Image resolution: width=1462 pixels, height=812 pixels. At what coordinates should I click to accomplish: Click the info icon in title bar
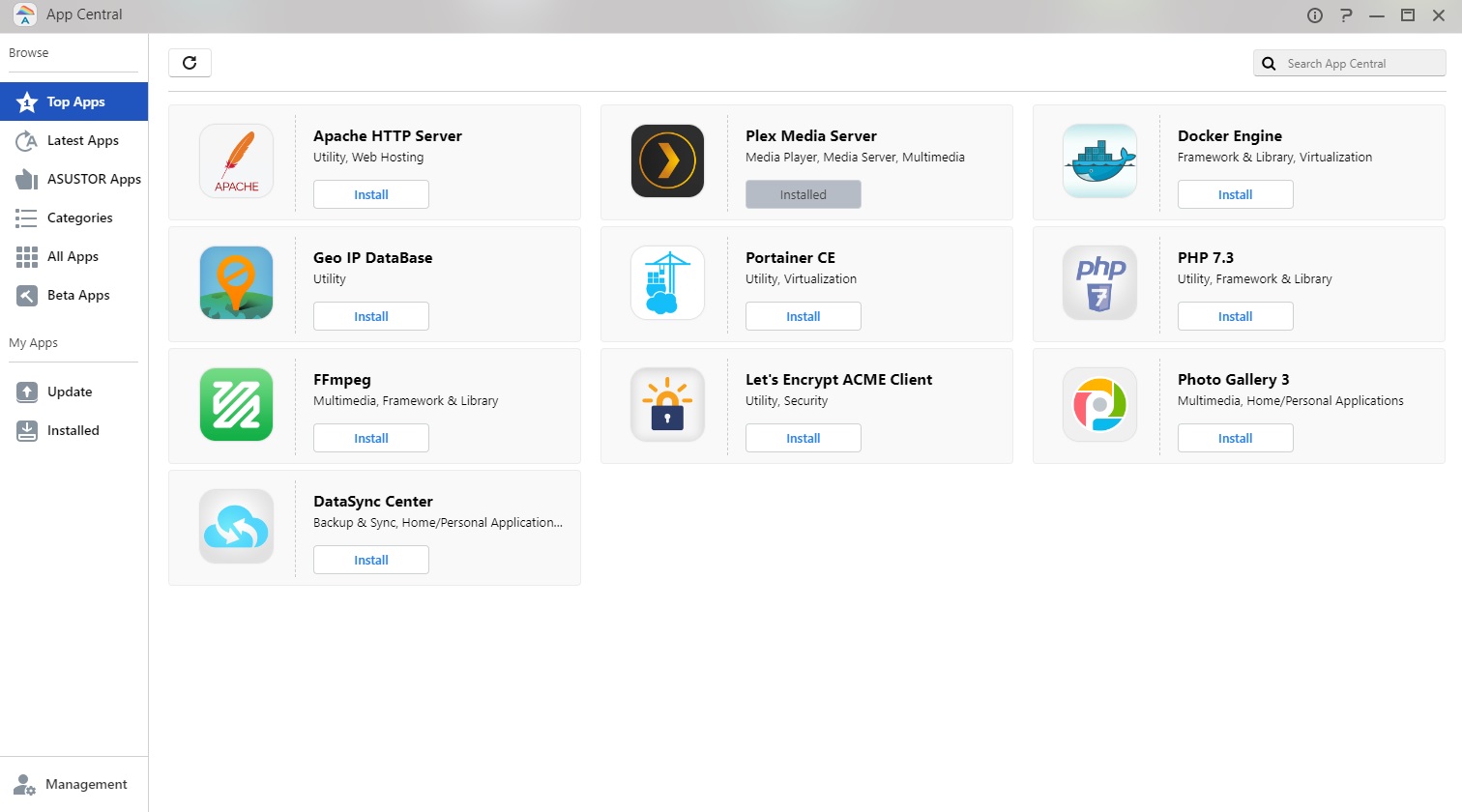[1315, 14]
